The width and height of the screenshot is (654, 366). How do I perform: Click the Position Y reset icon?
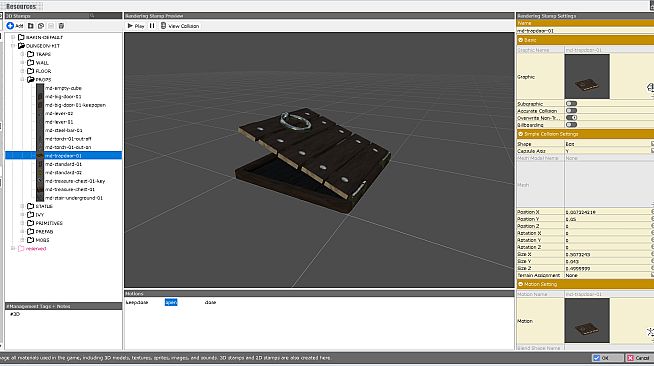tap(652, 219)
